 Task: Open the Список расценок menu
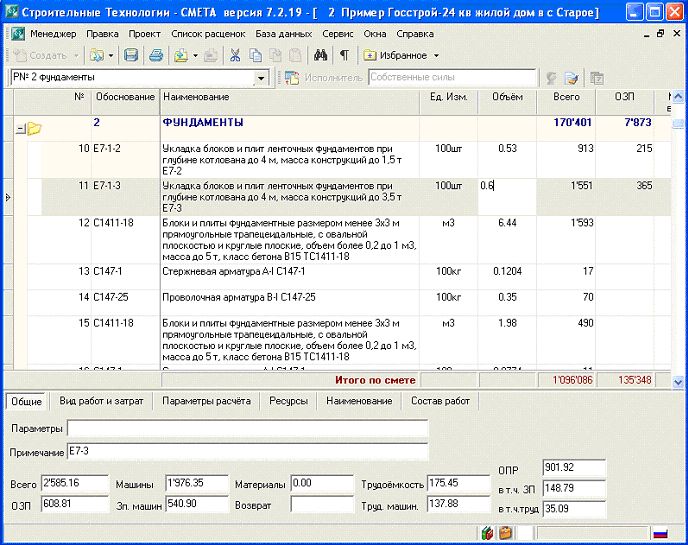click(208, 34)
